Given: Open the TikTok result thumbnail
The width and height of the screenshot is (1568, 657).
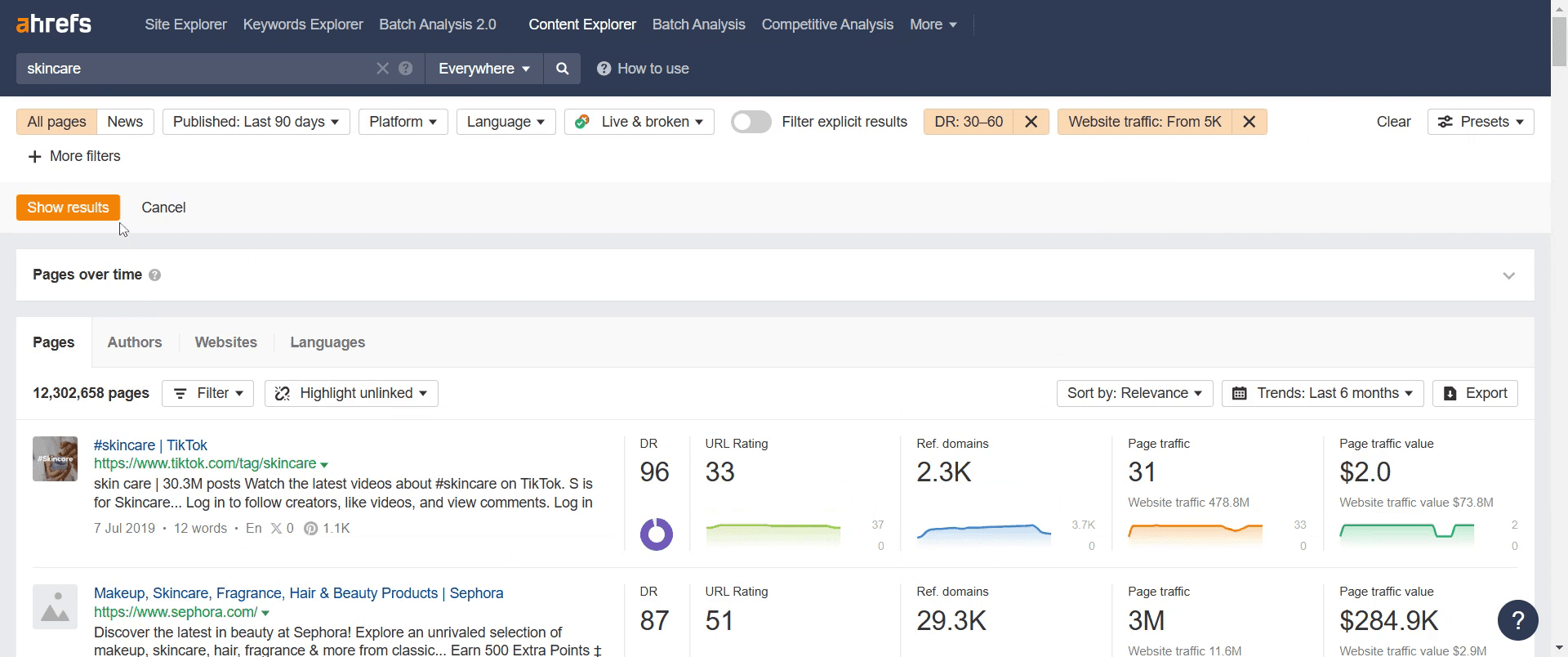Looking at the screenshot, I should pyautogui.click(x=55, y=458).
